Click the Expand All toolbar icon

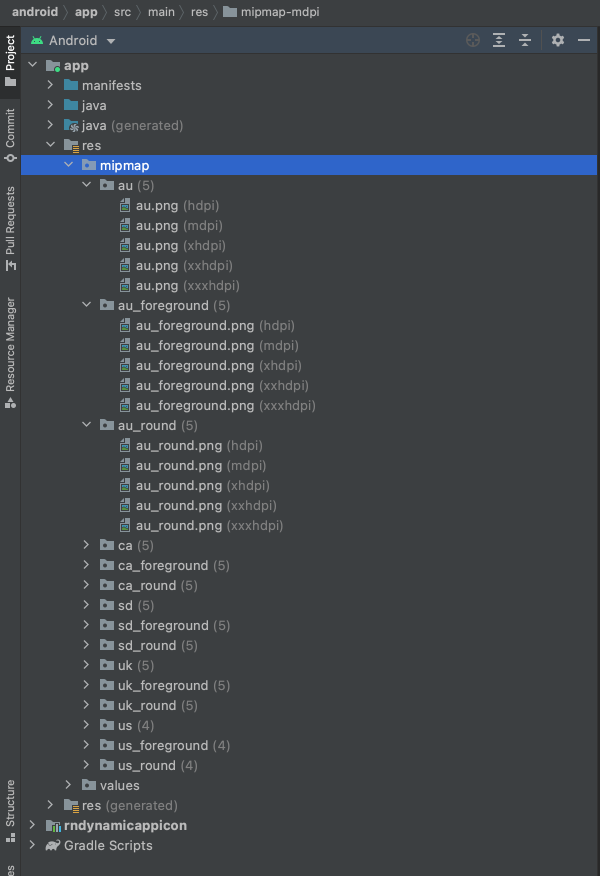(x=499, y=40)
